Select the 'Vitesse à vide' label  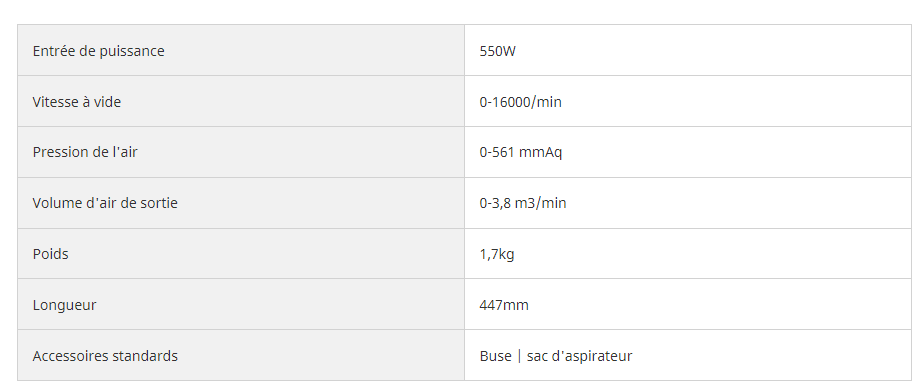click(77, 102)
